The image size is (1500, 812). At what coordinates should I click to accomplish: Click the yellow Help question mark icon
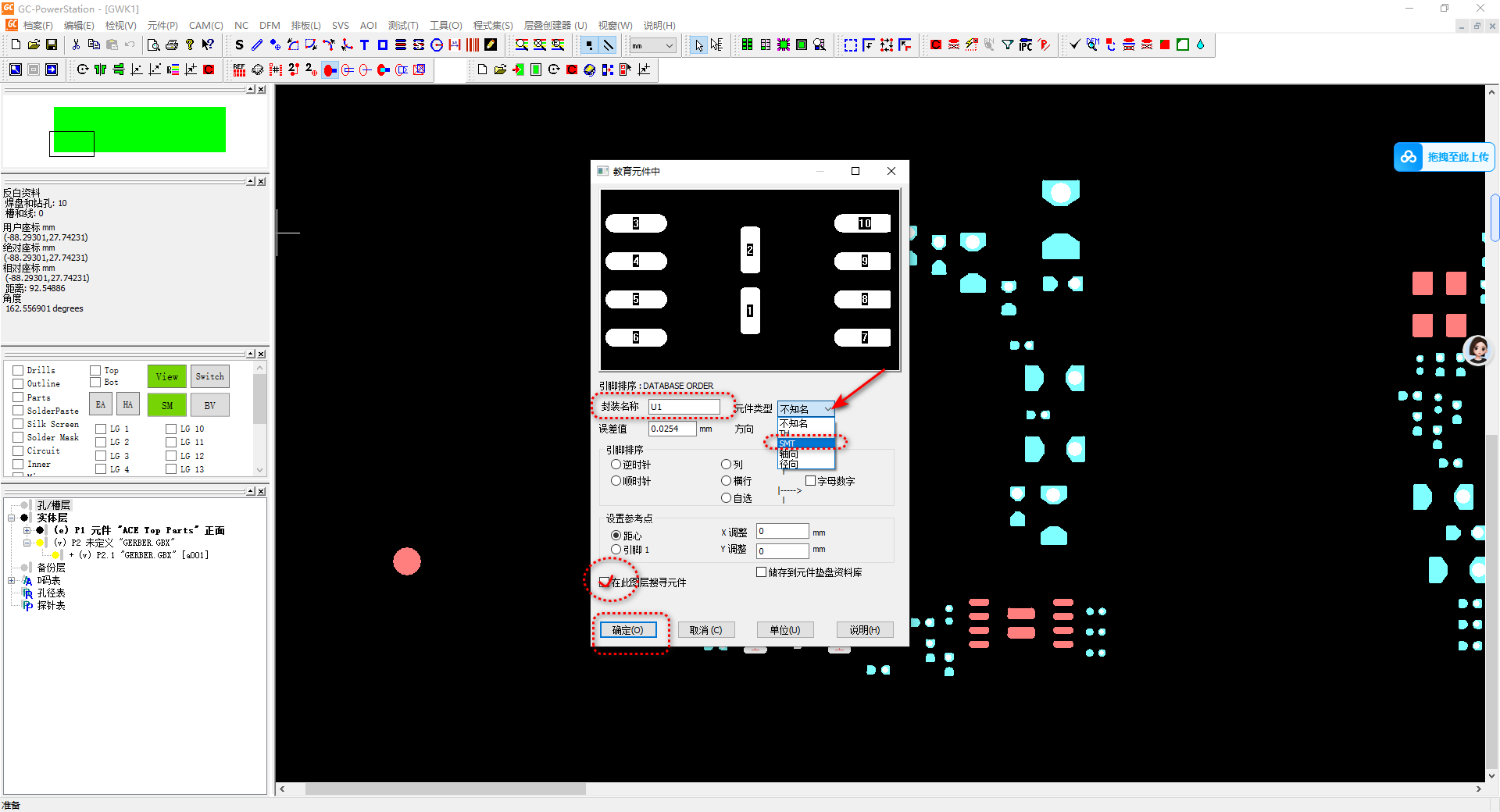[x=190, y=45]
